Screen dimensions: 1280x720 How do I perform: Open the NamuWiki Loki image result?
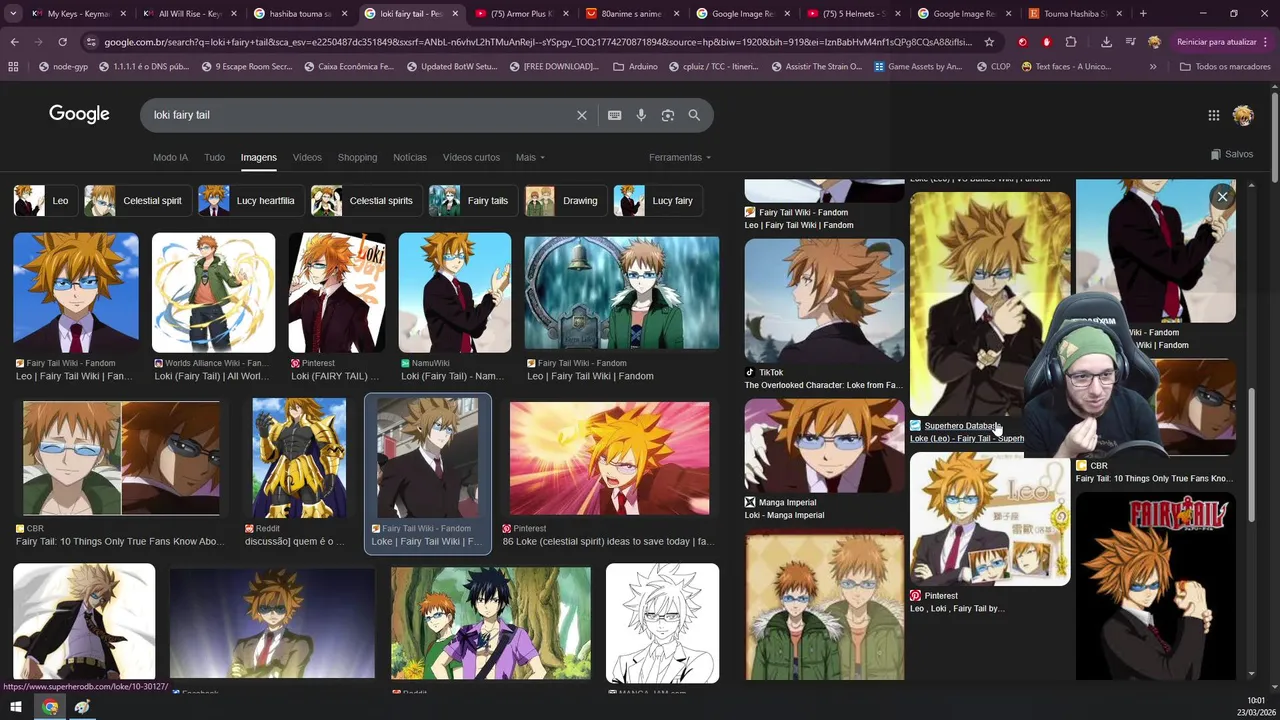tap(455, 292)
